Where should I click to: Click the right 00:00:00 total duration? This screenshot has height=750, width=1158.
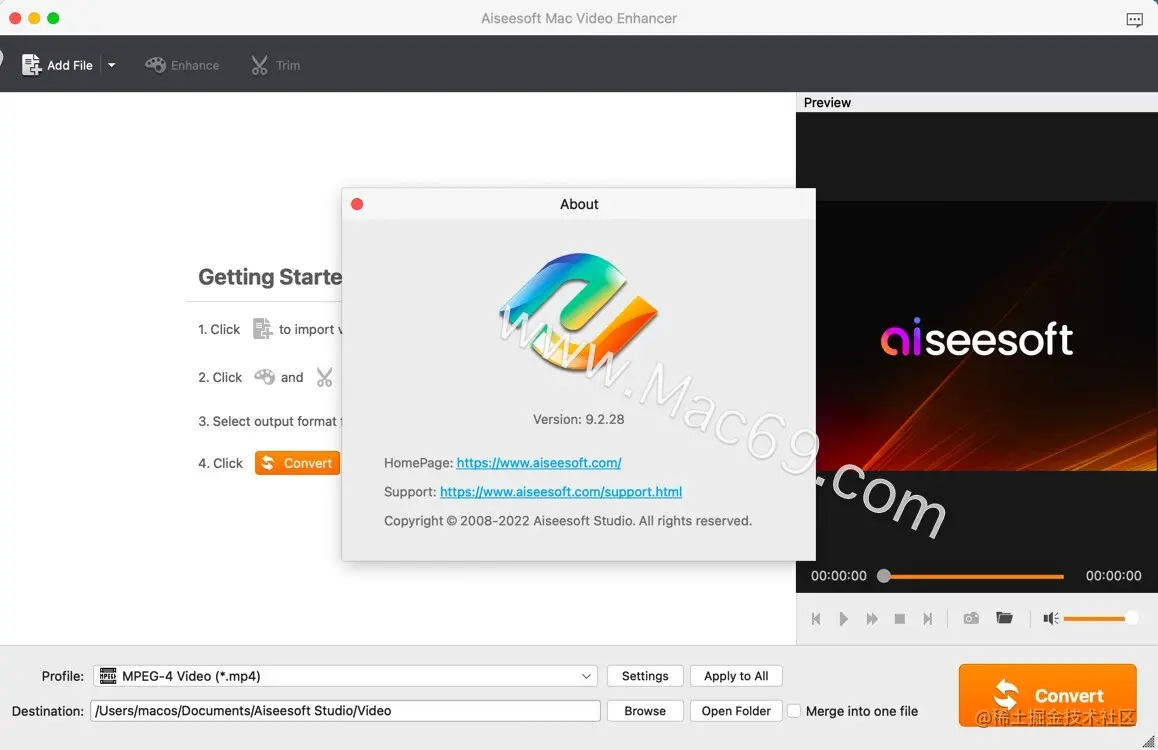point(1113,576)
